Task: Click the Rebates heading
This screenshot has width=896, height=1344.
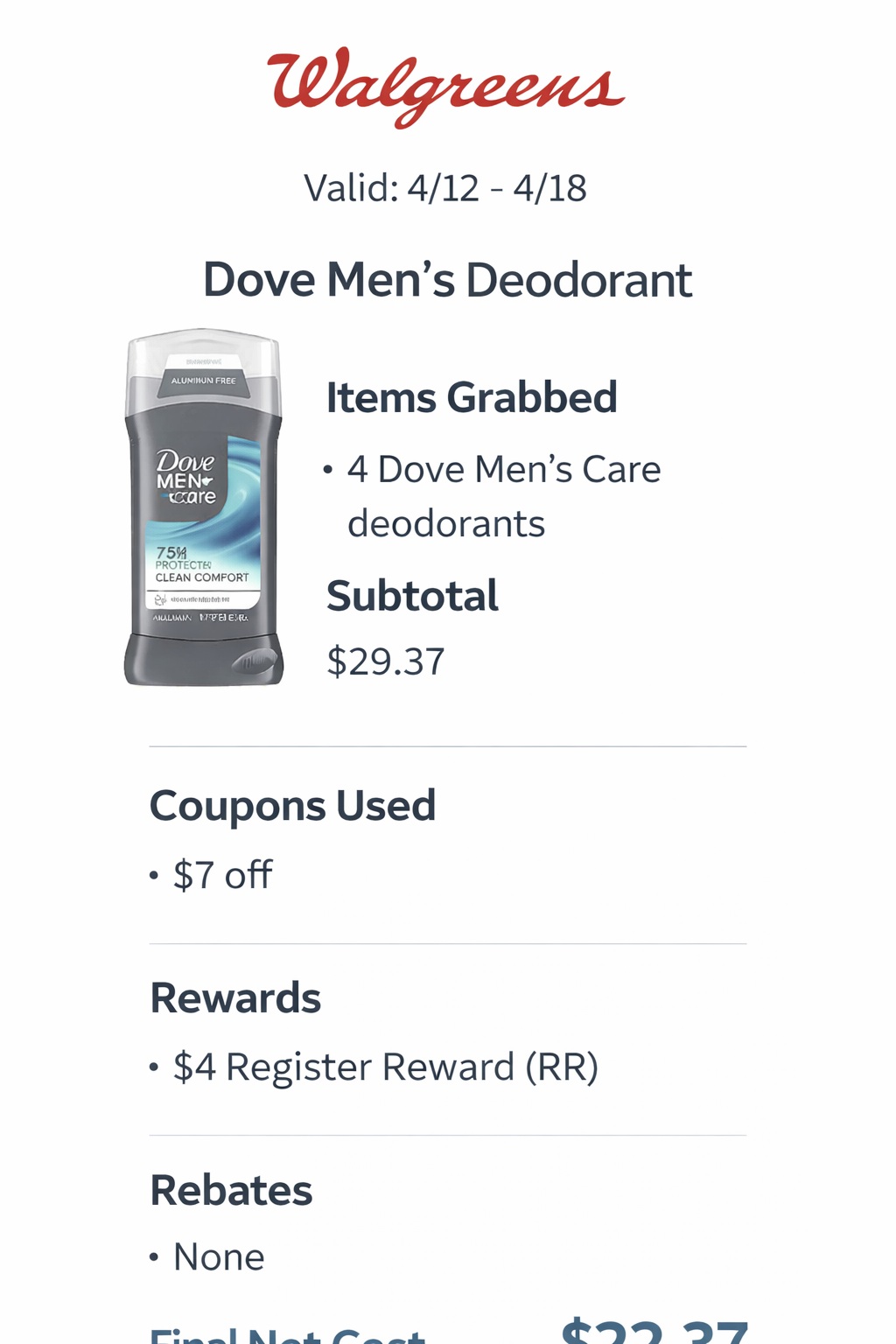Action: click(x=231, y=1190)
